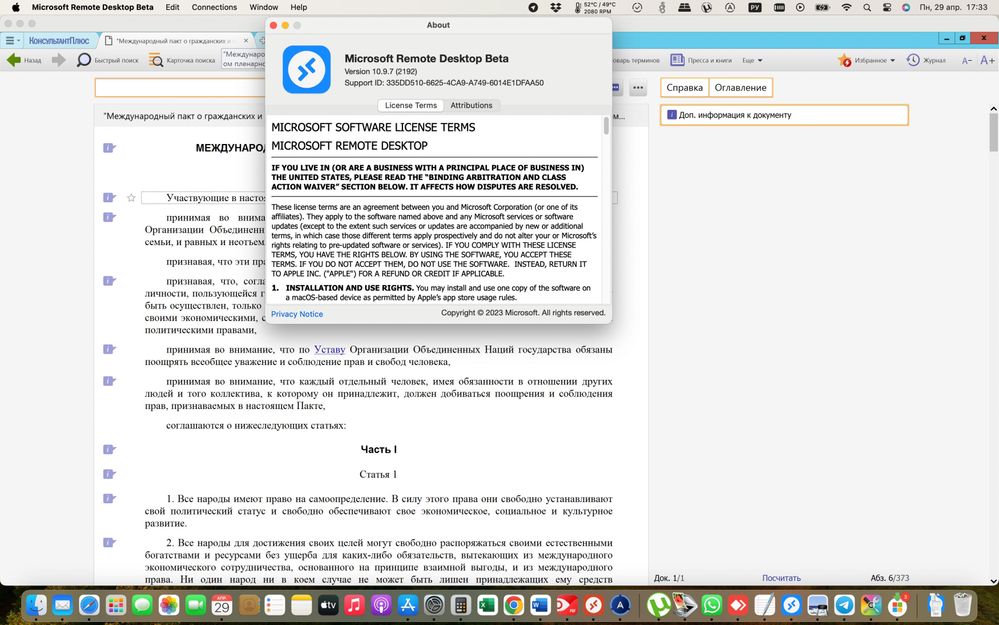The width and height of the screenshot is (999, 625).
Task: Open the Edit menu
Action: (172, 8)
